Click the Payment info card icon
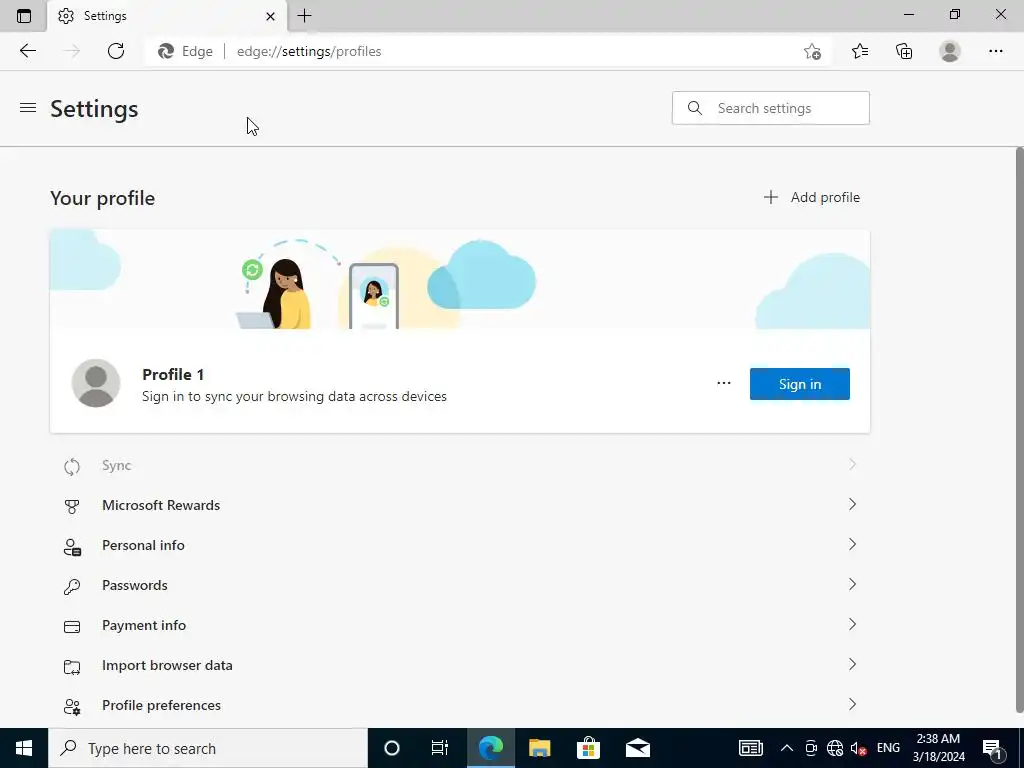 pos(72,627)
